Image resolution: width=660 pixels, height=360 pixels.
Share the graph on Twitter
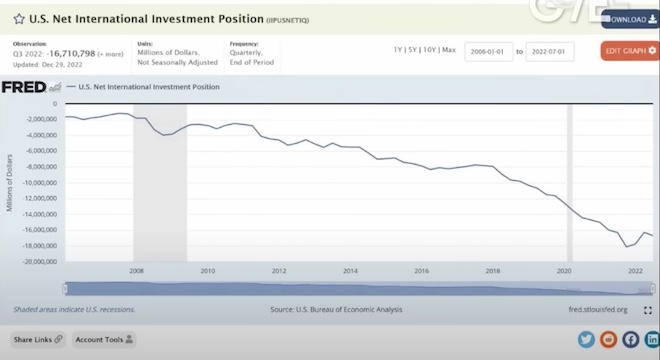point(586,339)
